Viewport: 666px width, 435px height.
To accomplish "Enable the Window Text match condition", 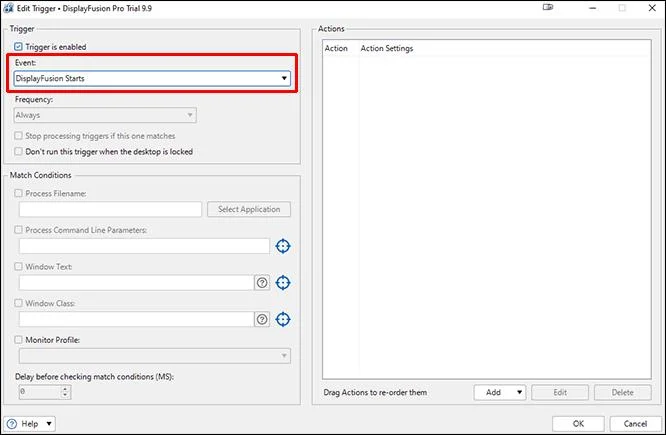I will 18,266.
